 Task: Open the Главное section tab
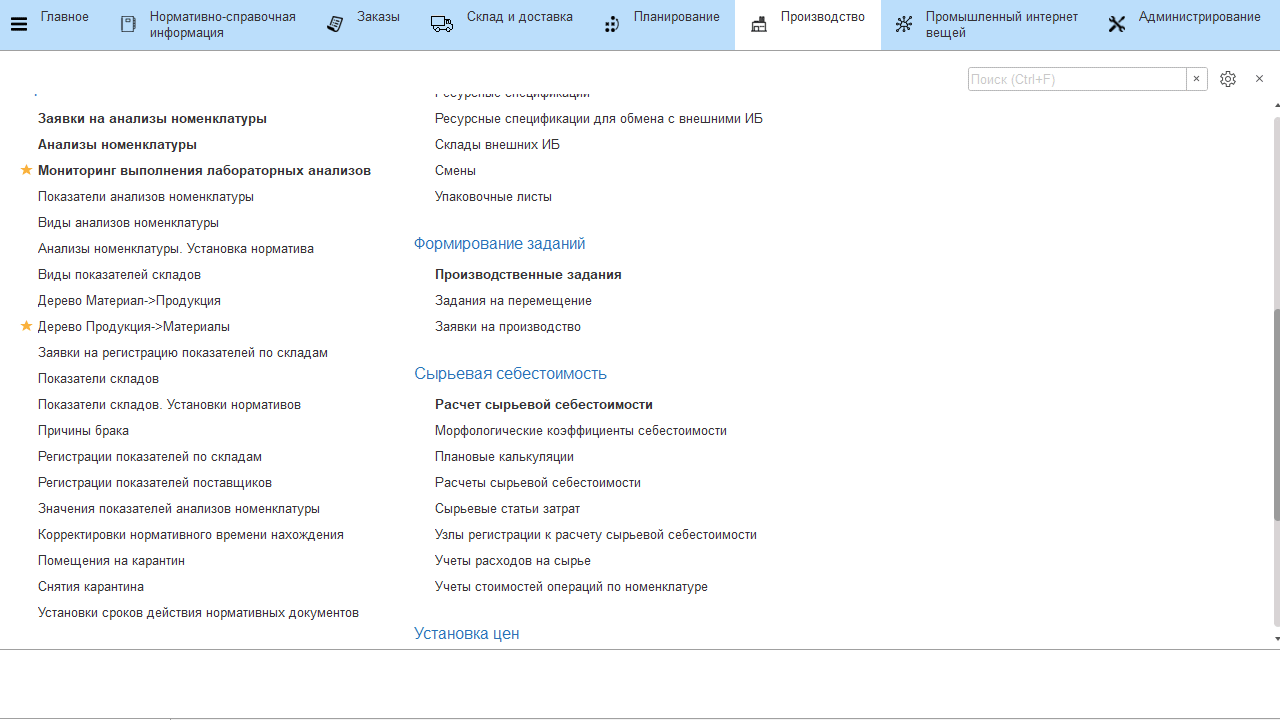tap(64, 17)
